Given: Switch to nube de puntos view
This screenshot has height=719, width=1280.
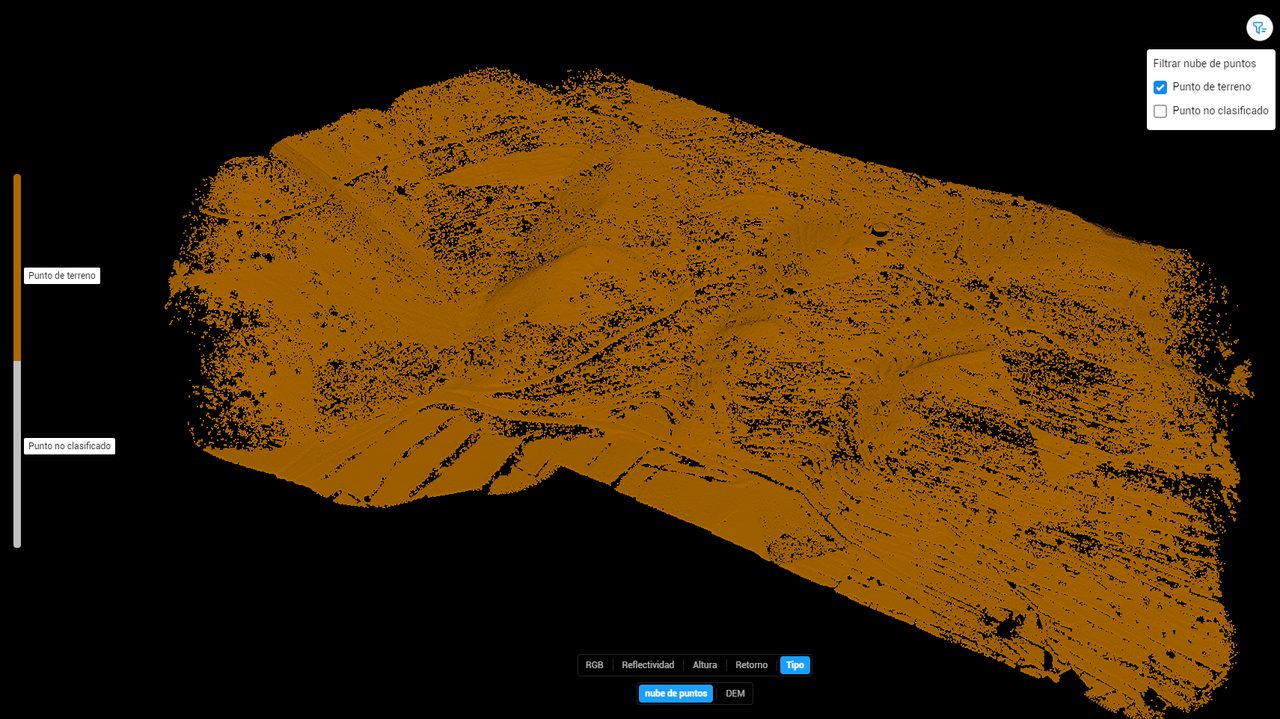Looking at the screenshot, I should point(676,694).
